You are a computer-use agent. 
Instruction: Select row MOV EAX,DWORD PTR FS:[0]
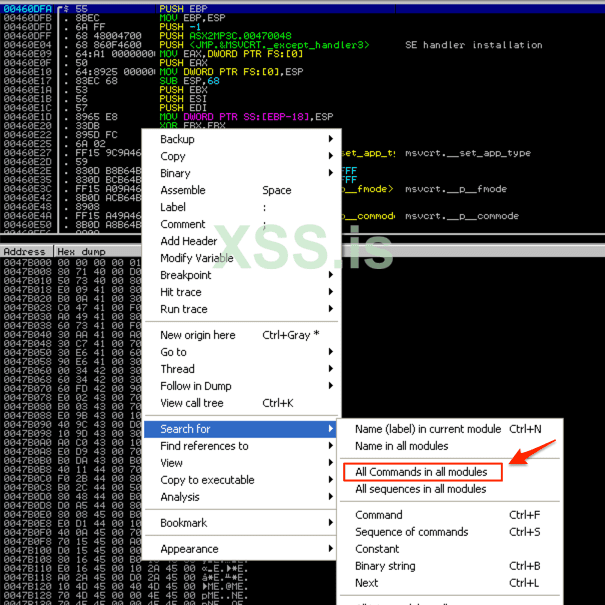click(302, 54)
